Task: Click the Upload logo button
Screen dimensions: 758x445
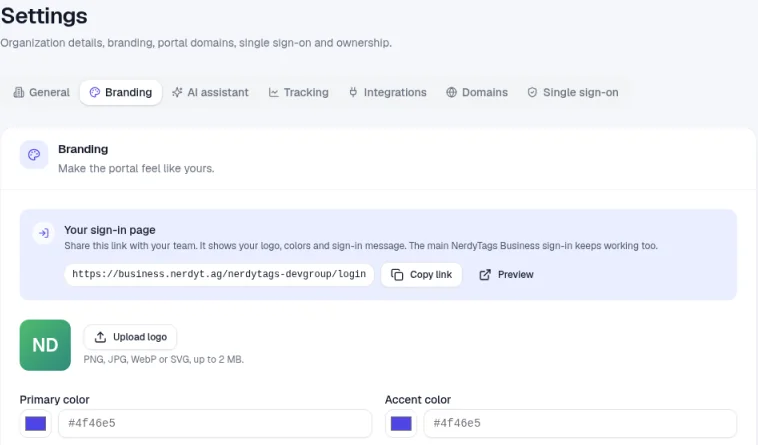Action: (130, 337)
